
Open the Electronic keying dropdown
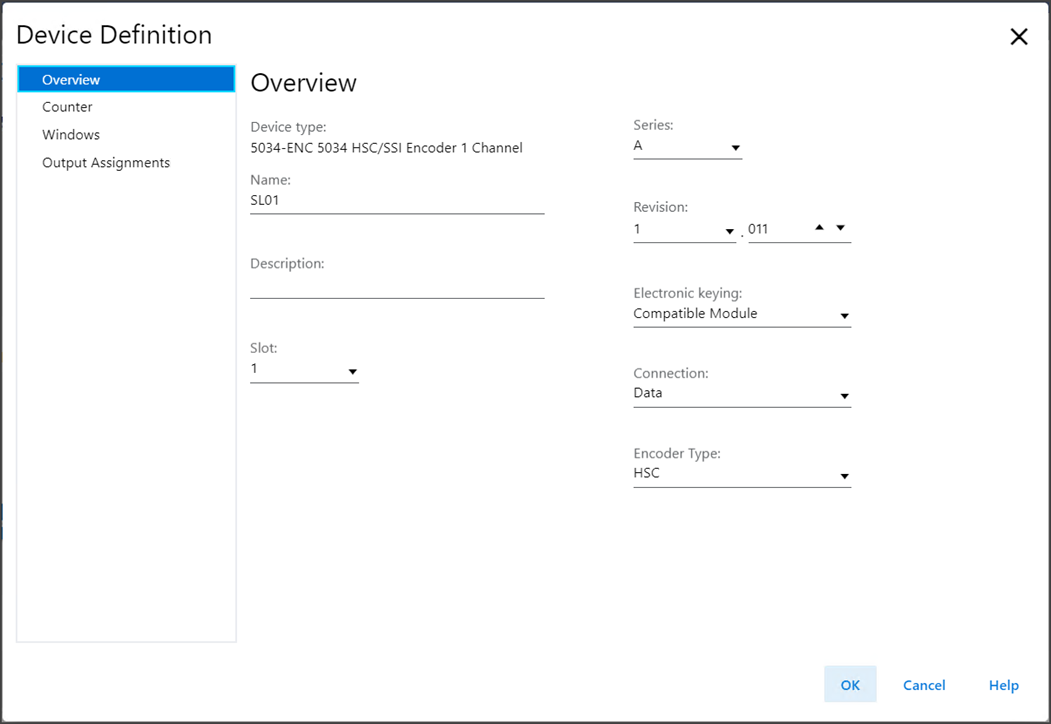(x=741, y=315)
